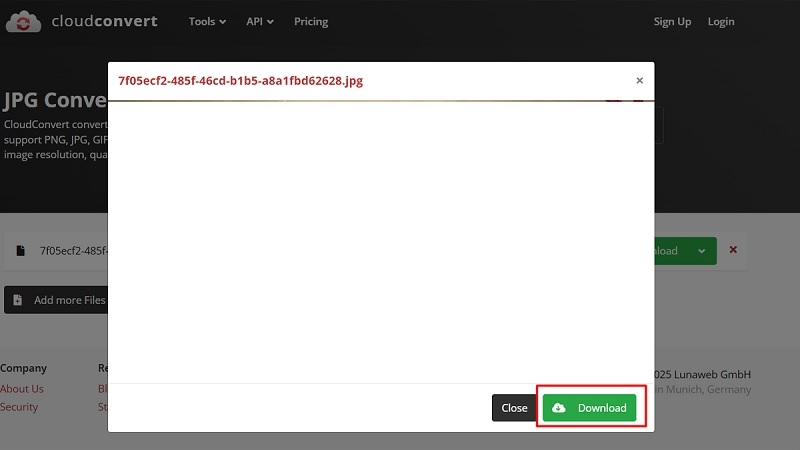Go to the Login page

(x=721, y=21)
